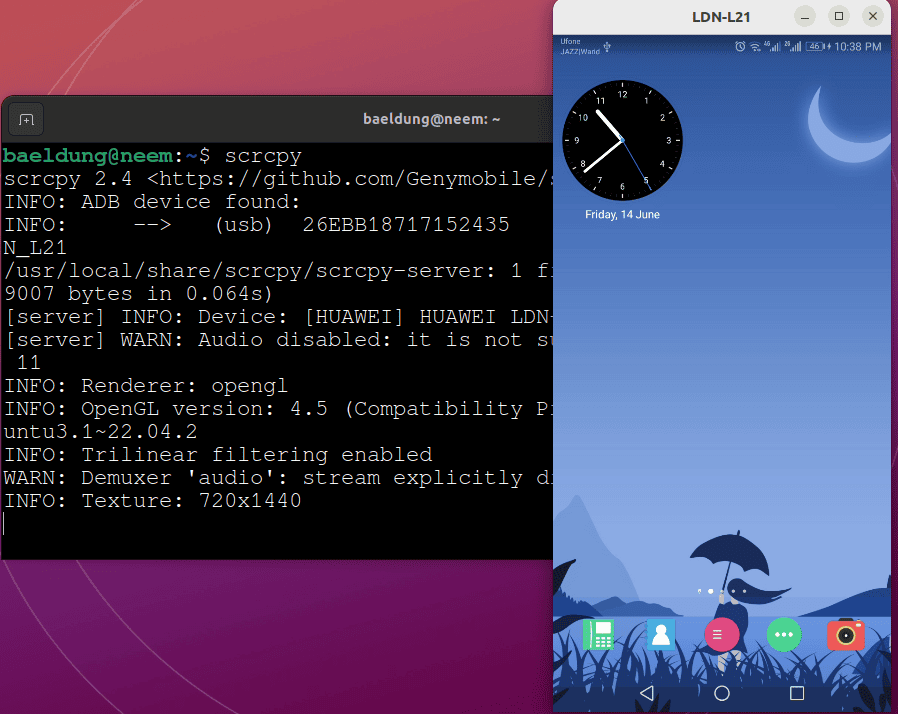Tap the first signal strength bars icon
The width and height of the screenshot is (898, 714).
pyautogui.click(x=772, y=46)
